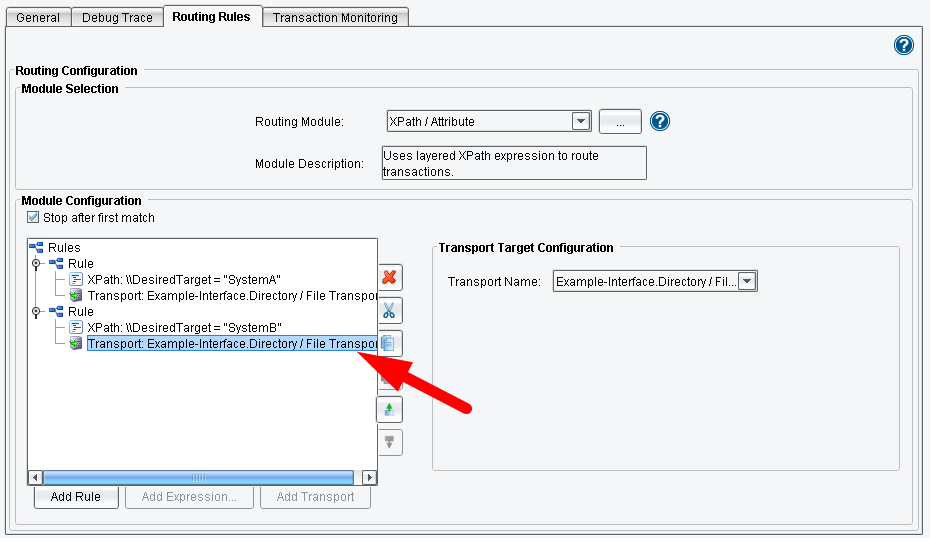Screen dimensions: 930x538
Task: Open help via top-right question mark icon
Action: pos(904,45)
